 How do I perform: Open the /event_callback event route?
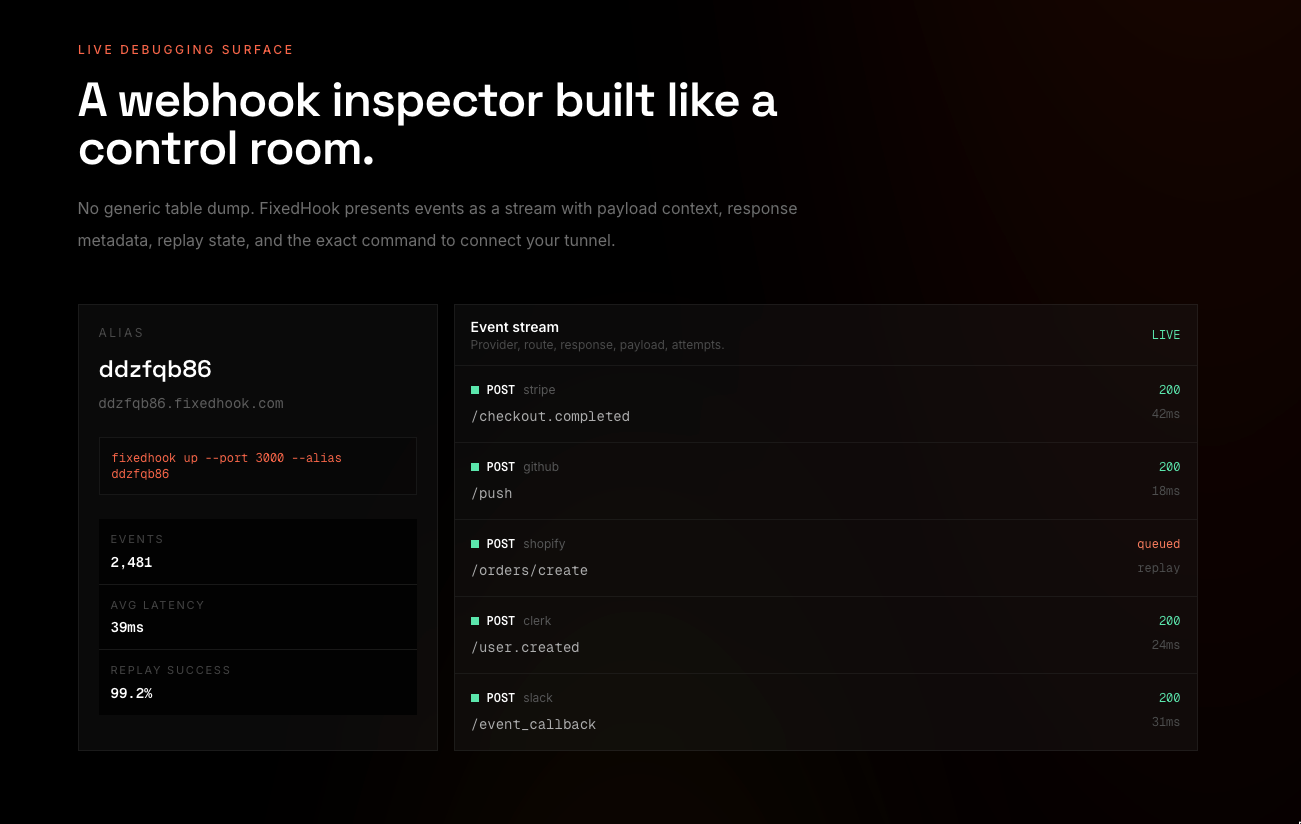[x=533, y=724]
